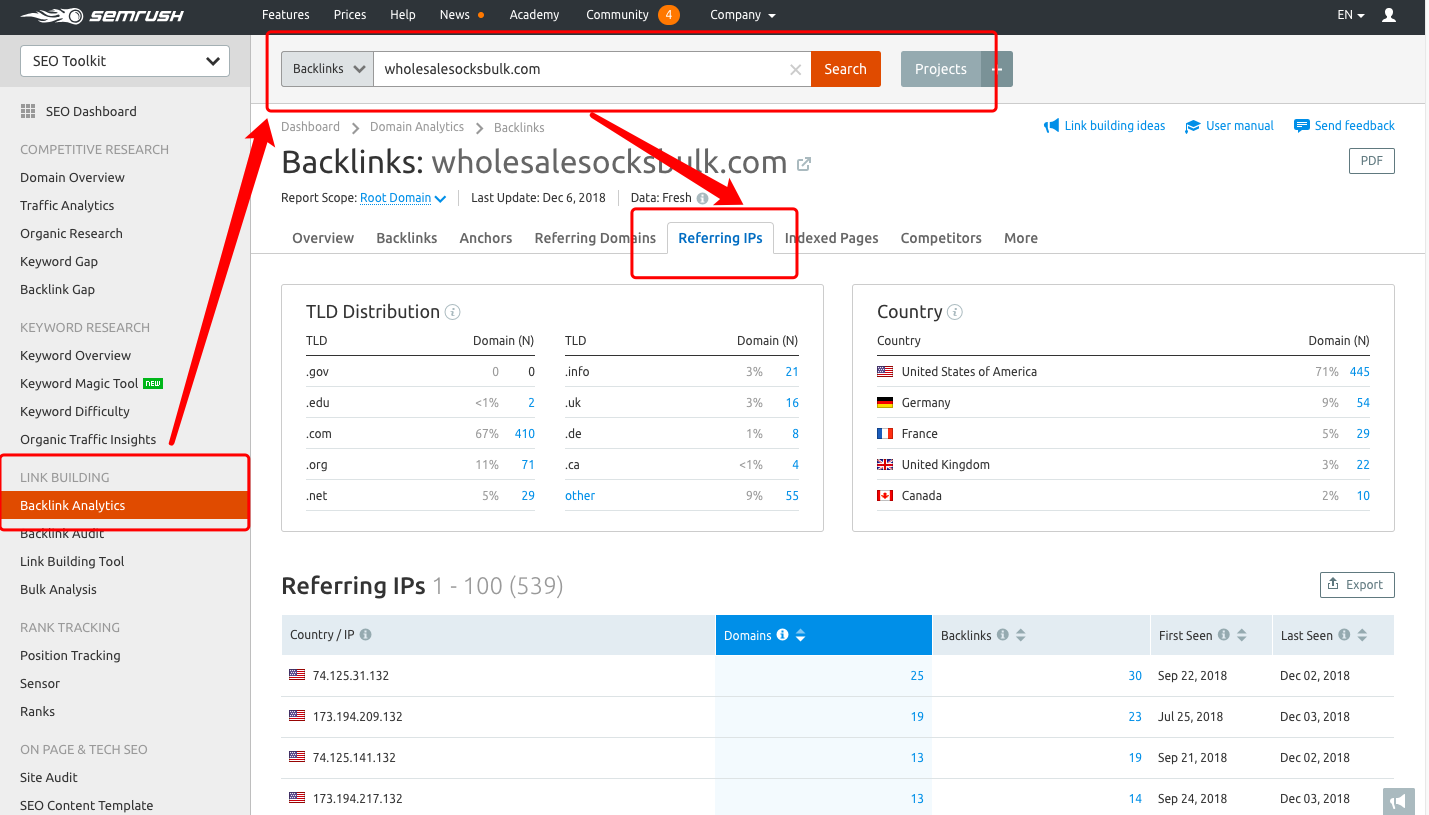The image size is (1429, 815).
Task: Click the Send feedback icon
Action: (x=1302, y=125)
